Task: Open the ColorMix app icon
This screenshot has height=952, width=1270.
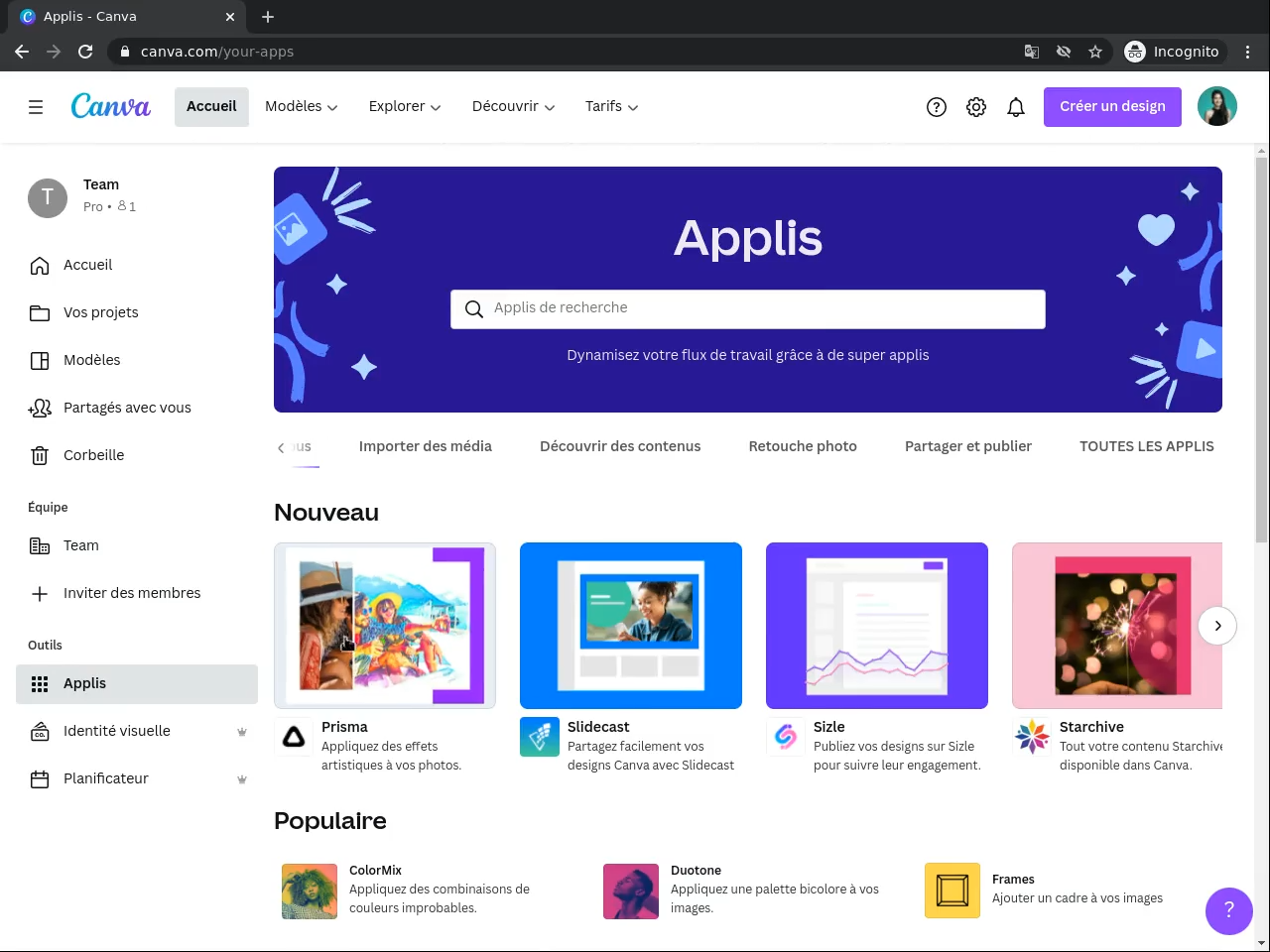Action: point(310,892)
